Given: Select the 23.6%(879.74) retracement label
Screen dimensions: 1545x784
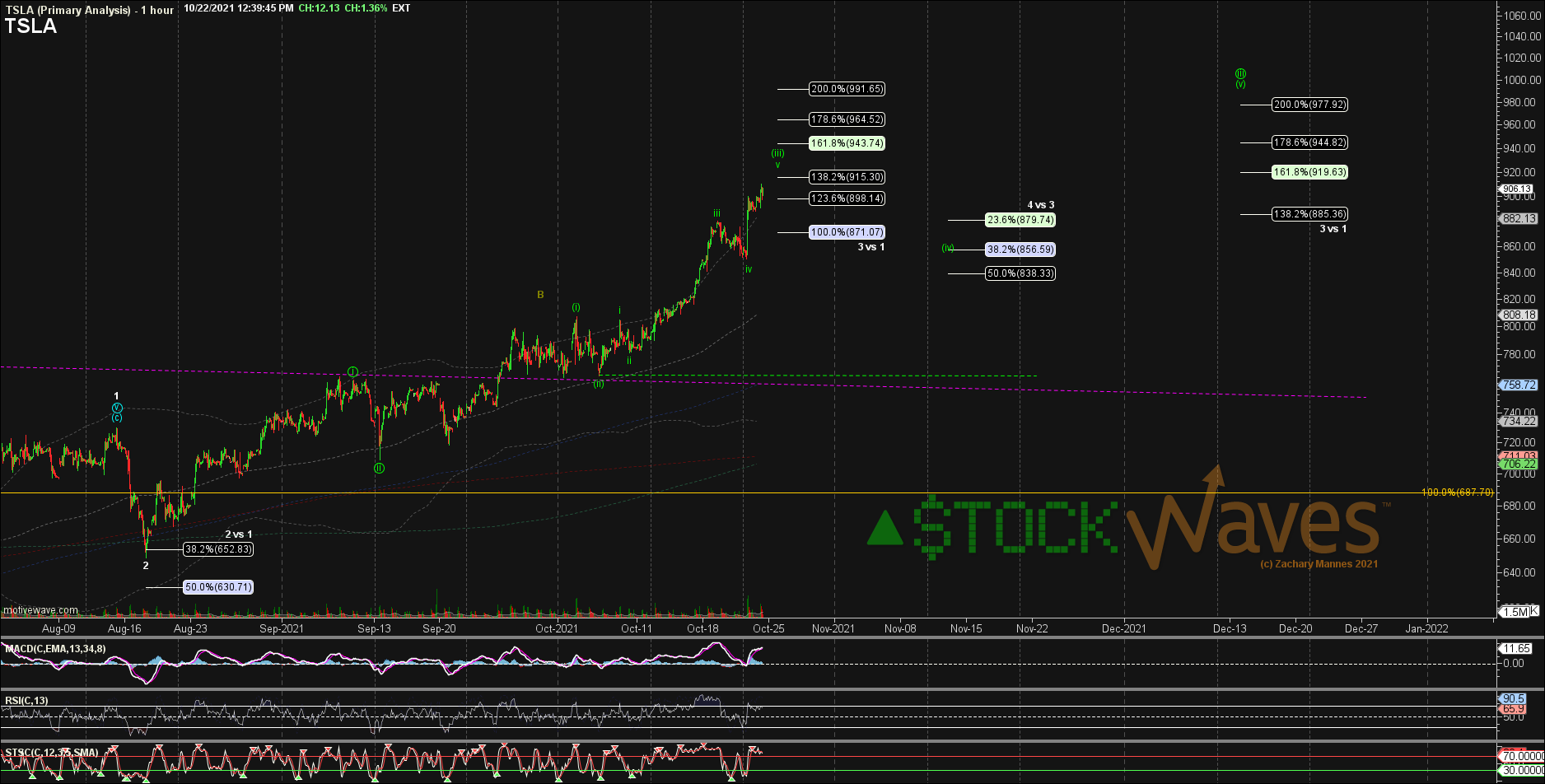Looking at the screenshot, I should pyautogui.click(x=1020, y=220).
